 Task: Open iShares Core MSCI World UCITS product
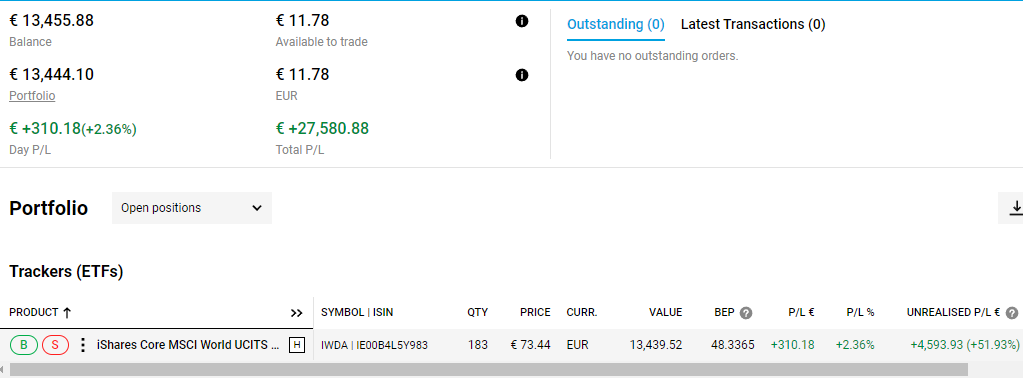pyautogui.click(x=188, y=345)
